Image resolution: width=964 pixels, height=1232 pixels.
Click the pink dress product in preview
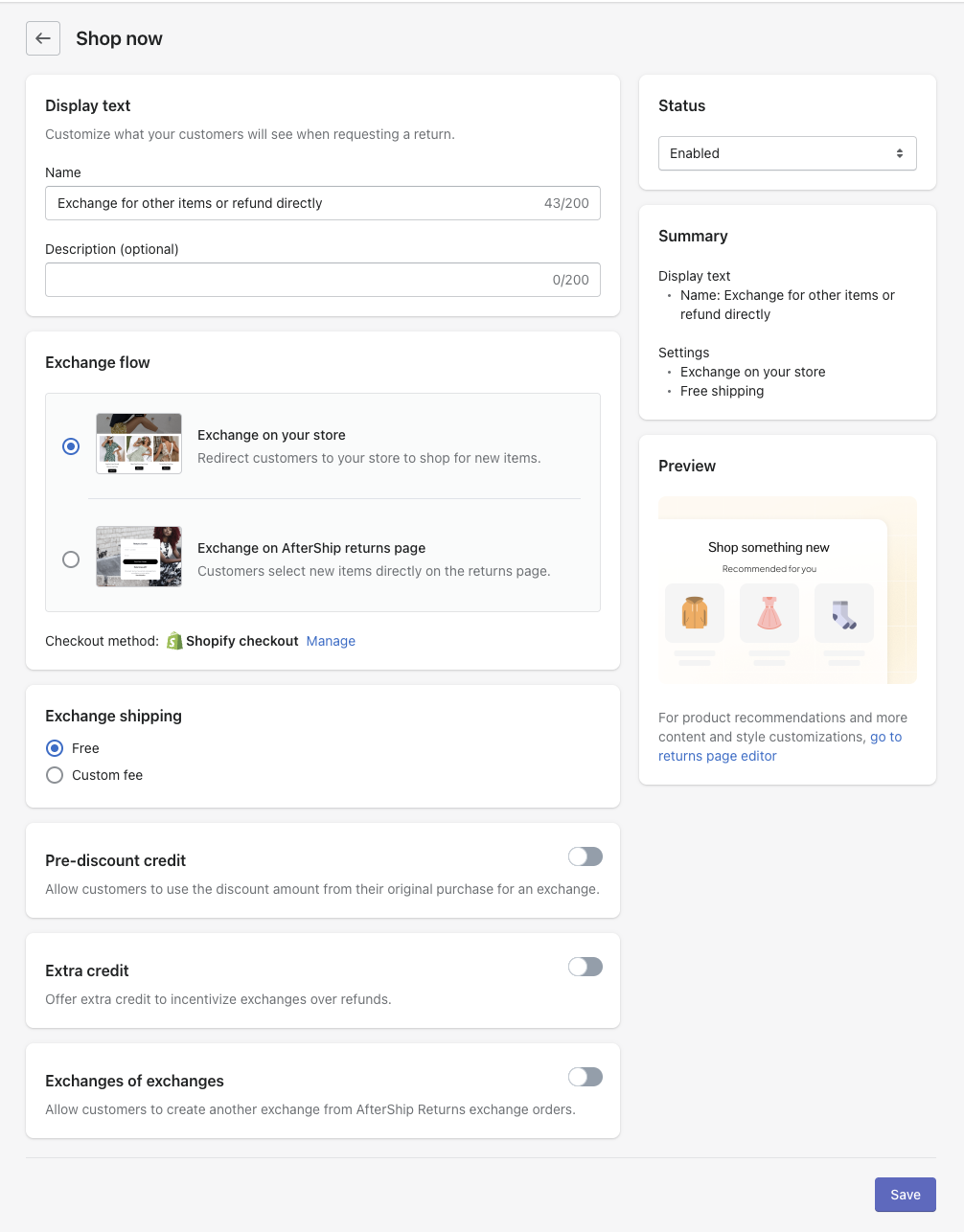click(769, 613)
